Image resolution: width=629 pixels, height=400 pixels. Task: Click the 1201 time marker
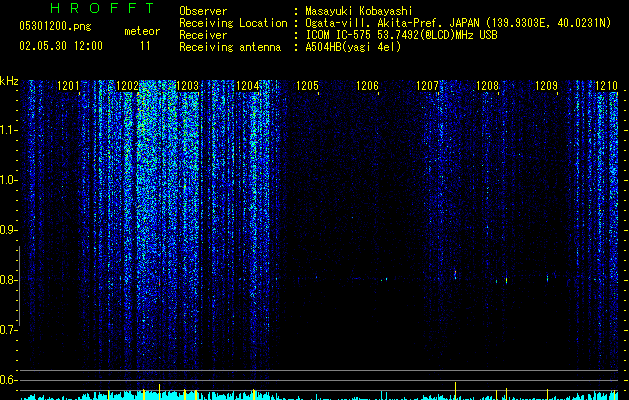point(68,85)
